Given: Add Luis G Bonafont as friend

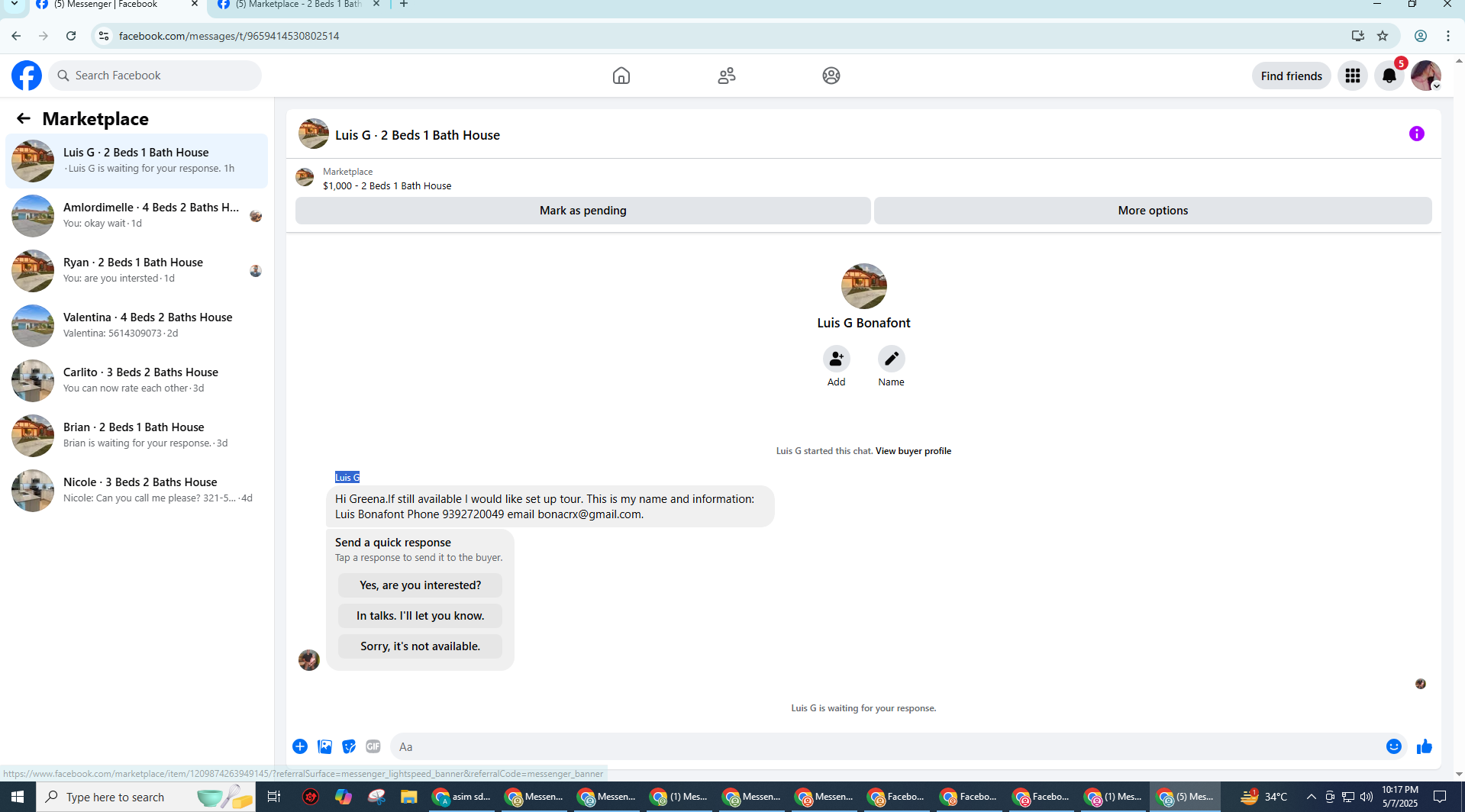Looking at the screenshot, I should (837, 359).
